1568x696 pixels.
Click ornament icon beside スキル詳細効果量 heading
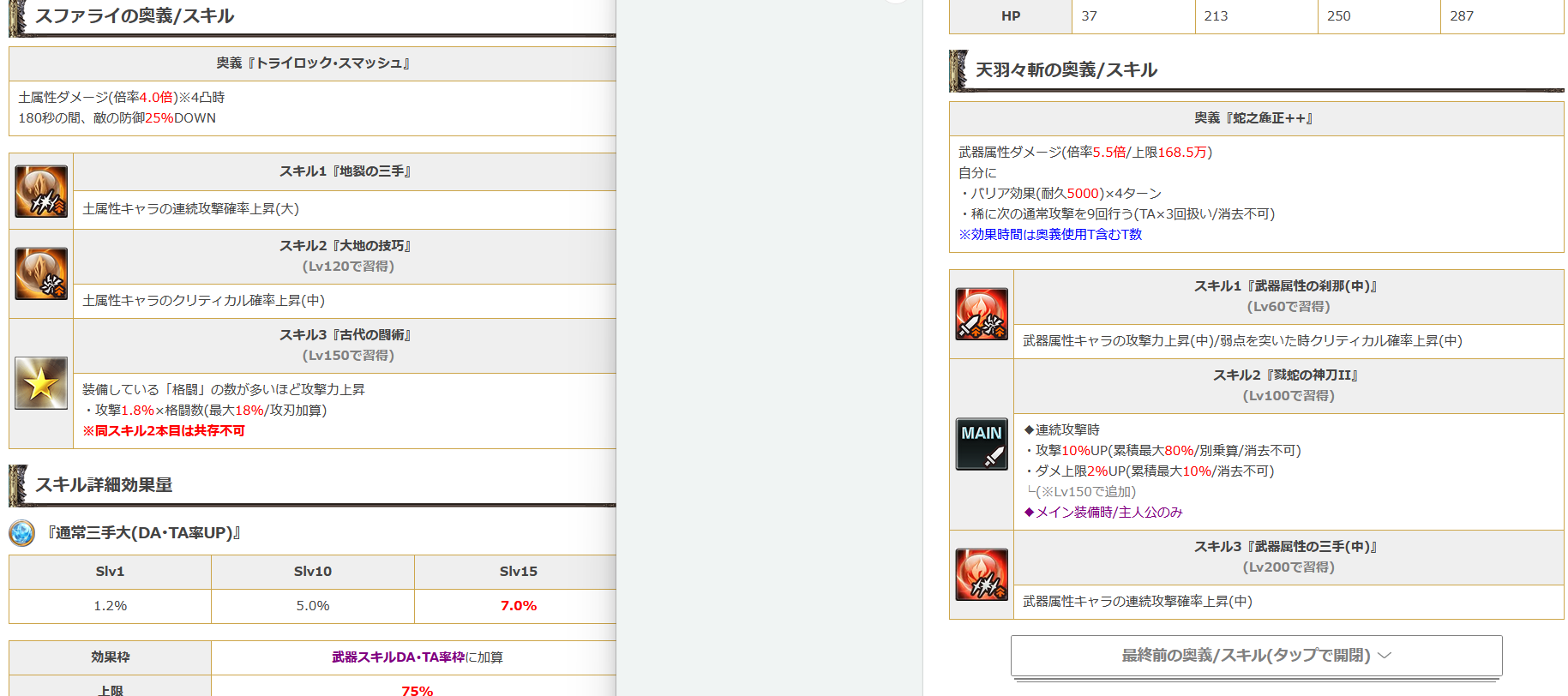pos(18,485)
